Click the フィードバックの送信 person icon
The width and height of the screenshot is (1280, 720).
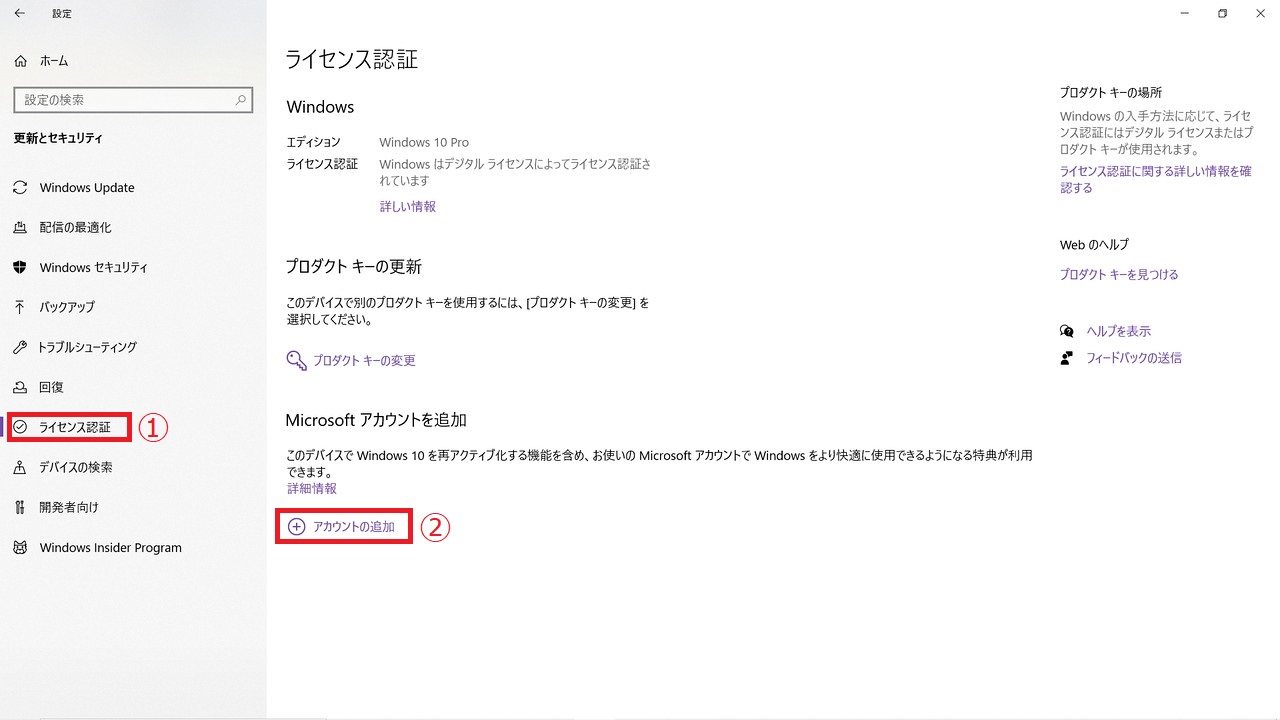click(1067, 358)
